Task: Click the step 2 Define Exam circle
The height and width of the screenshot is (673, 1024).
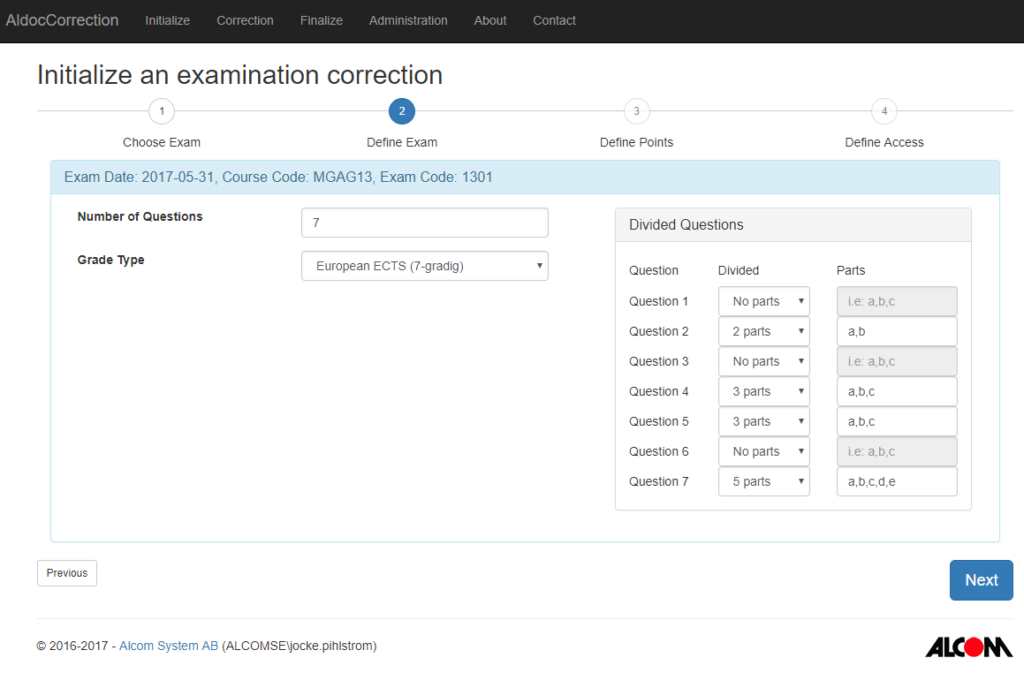Action: click(x=402, y=111)
